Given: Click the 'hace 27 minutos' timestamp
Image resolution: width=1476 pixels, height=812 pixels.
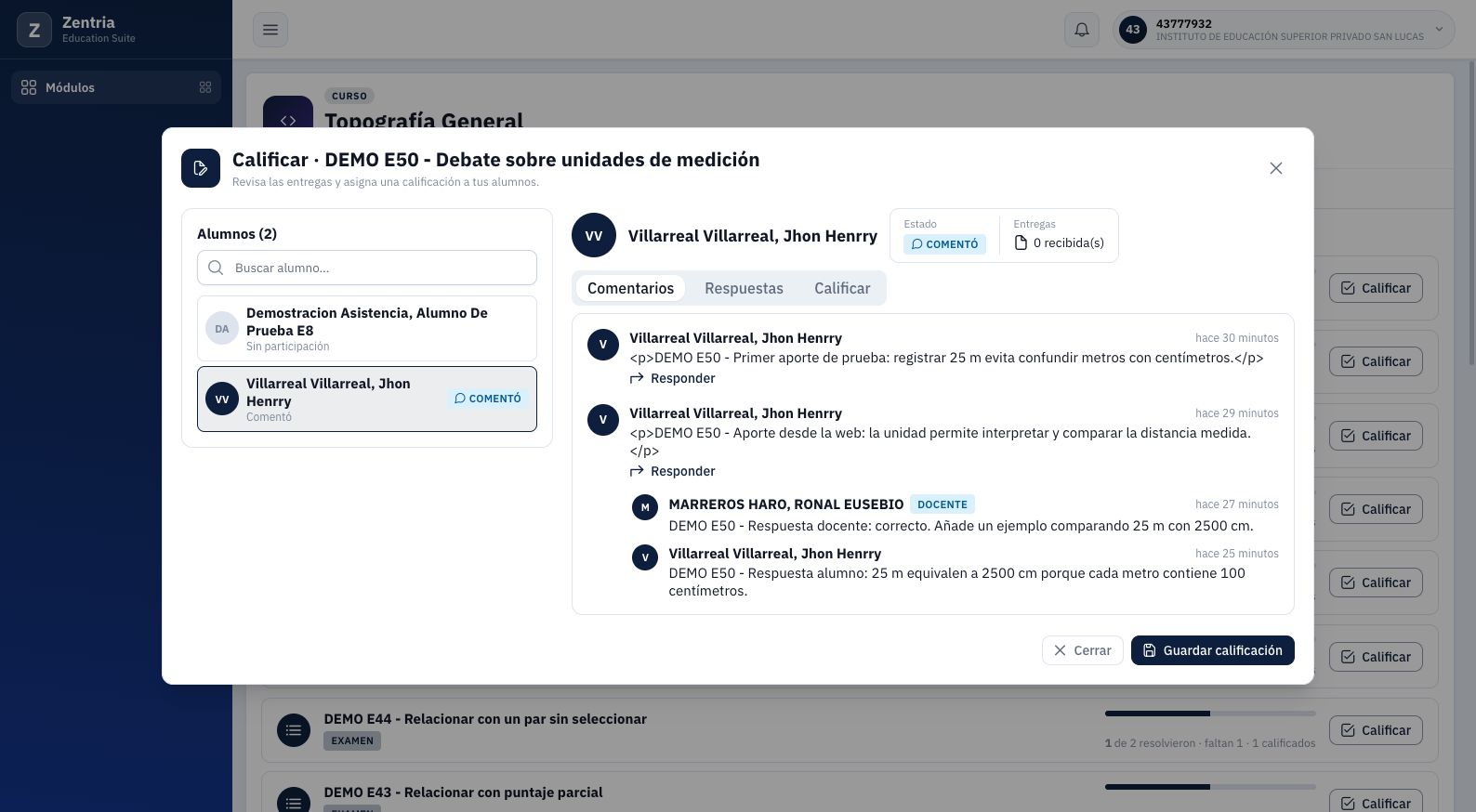Looking at the screenshot, I should tap(1237, 504).
